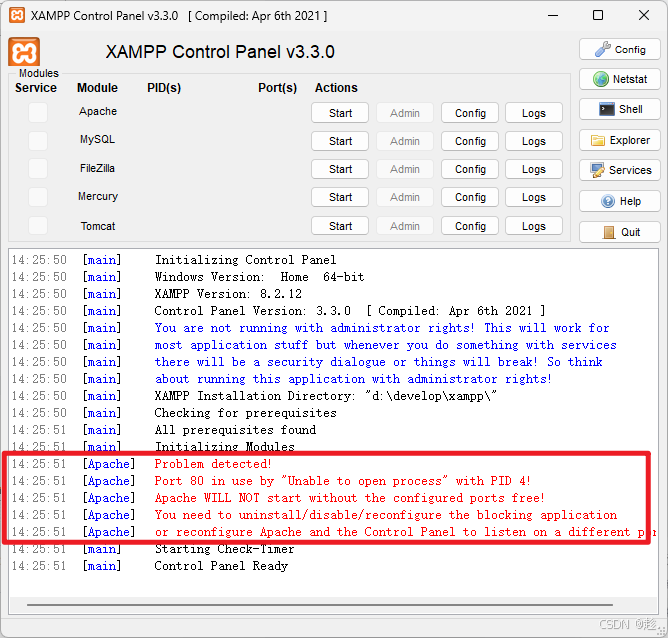Open Mercury Logs menu
668x638 pixels.
[534, 197]
